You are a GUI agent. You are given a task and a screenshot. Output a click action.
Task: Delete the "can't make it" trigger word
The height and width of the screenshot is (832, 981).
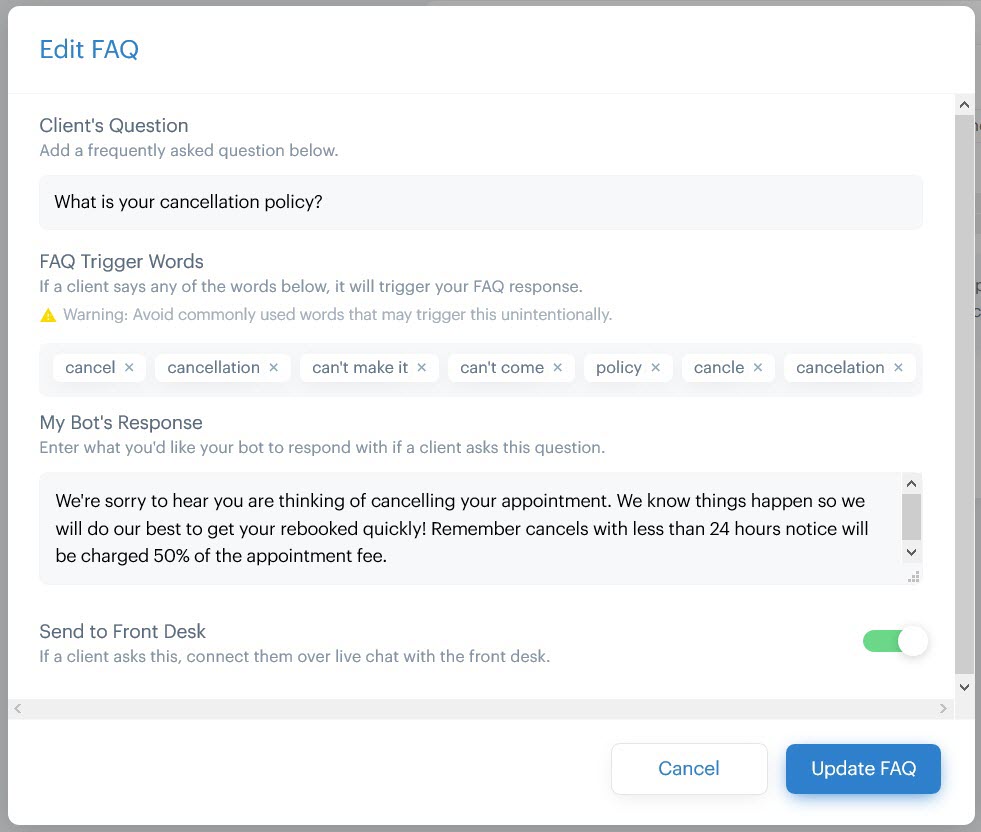[x=422, y=367]
